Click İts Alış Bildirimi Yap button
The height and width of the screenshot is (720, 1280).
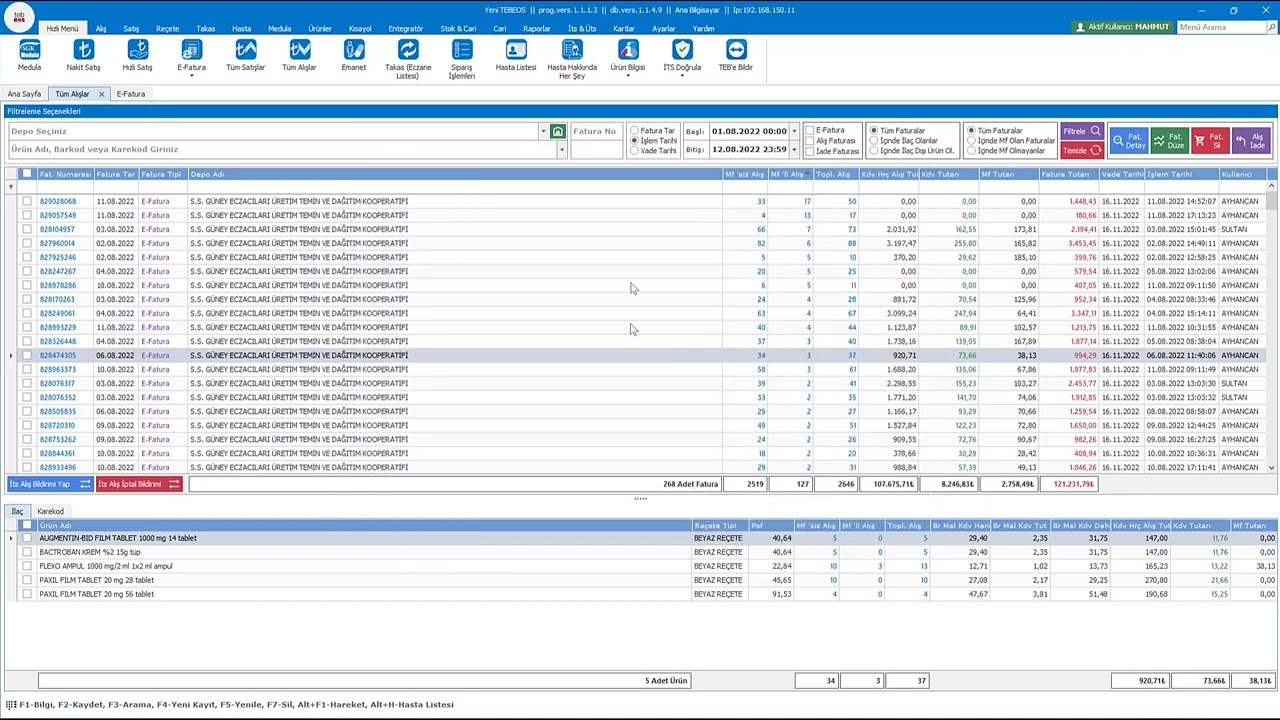(x=49, y=484)
